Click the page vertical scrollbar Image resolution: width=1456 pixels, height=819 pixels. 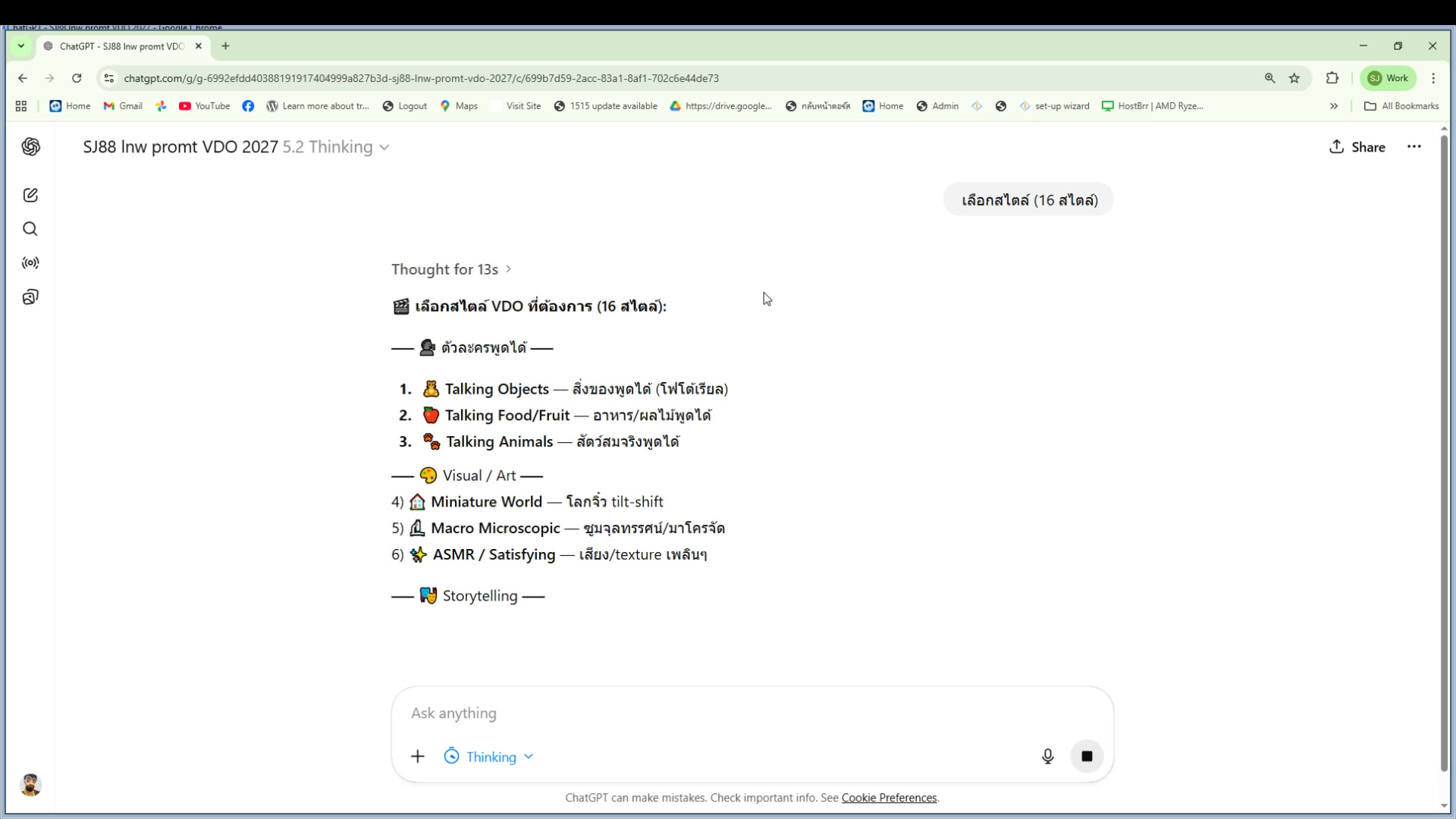pos(1444,455)
